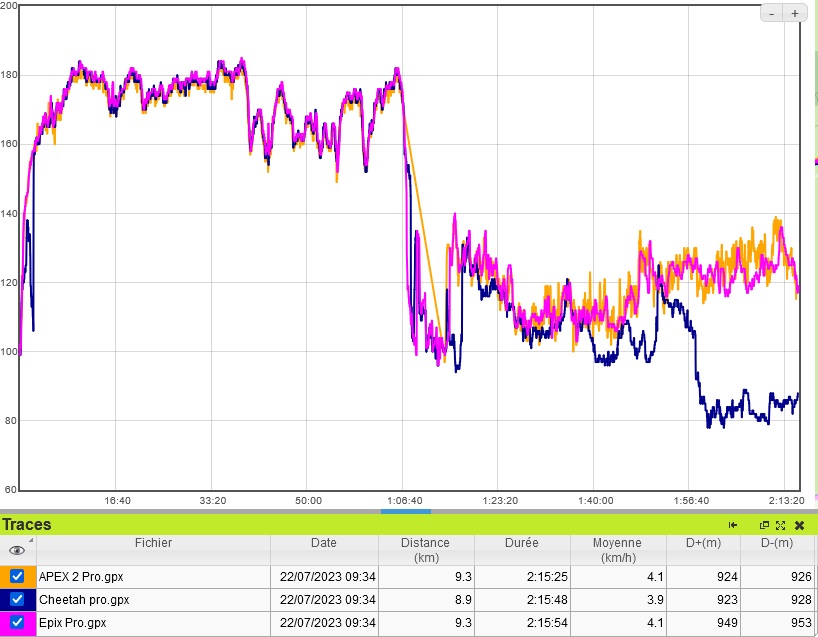The image size is (818, 637).
Task: Detach the Traces panel into a window
Action: click(x=765, y=525)
